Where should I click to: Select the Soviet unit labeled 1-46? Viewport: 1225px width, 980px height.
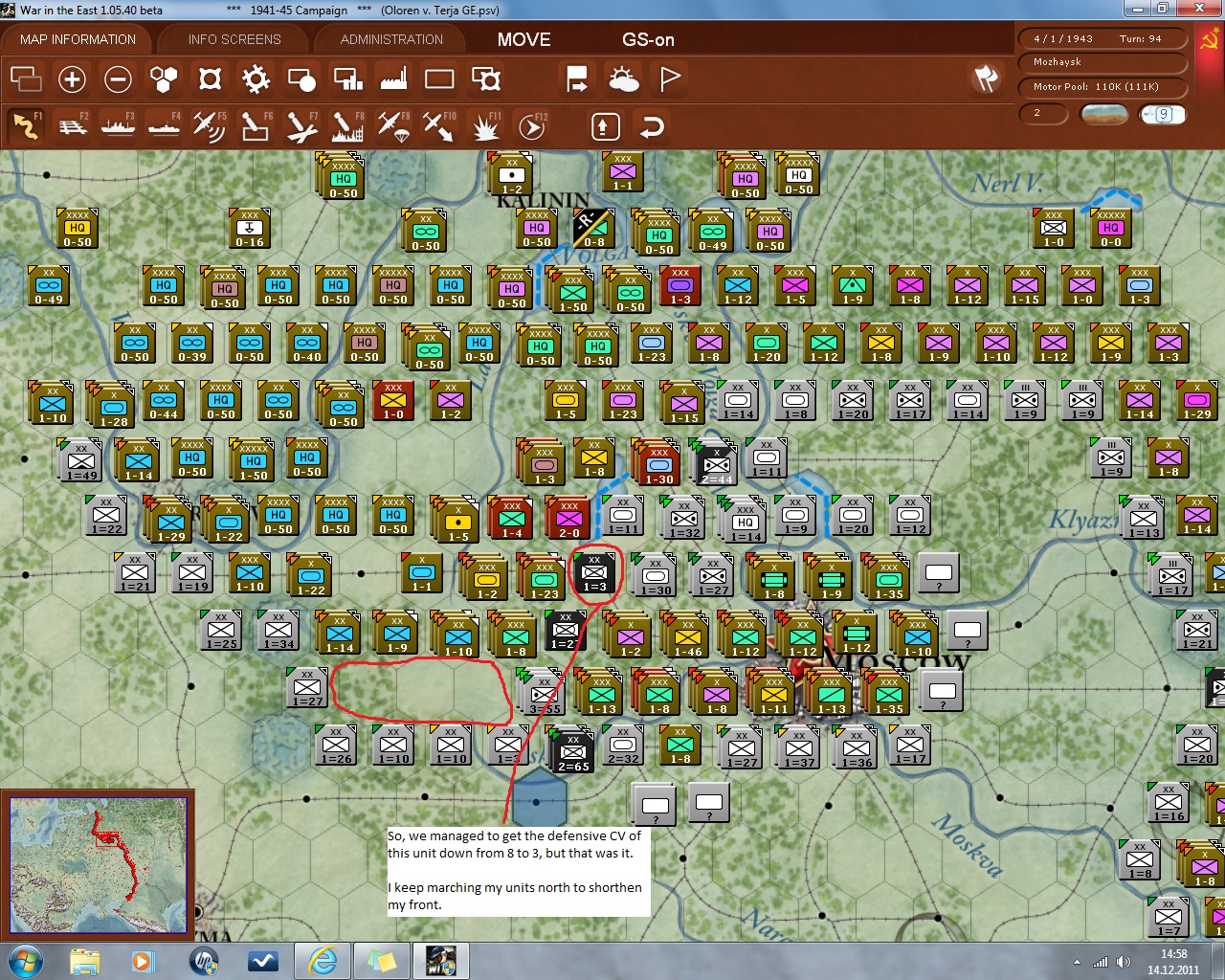687,635
